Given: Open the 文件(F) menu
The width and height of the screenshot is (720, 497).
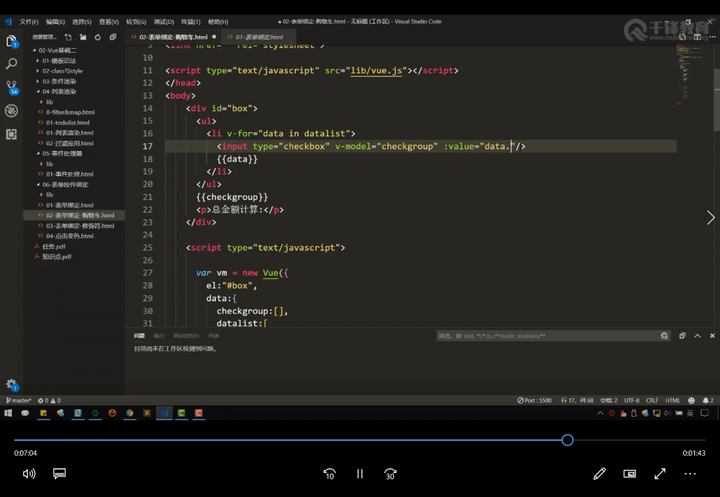Looking at the screenshot, I should click(x=28, y=22).
